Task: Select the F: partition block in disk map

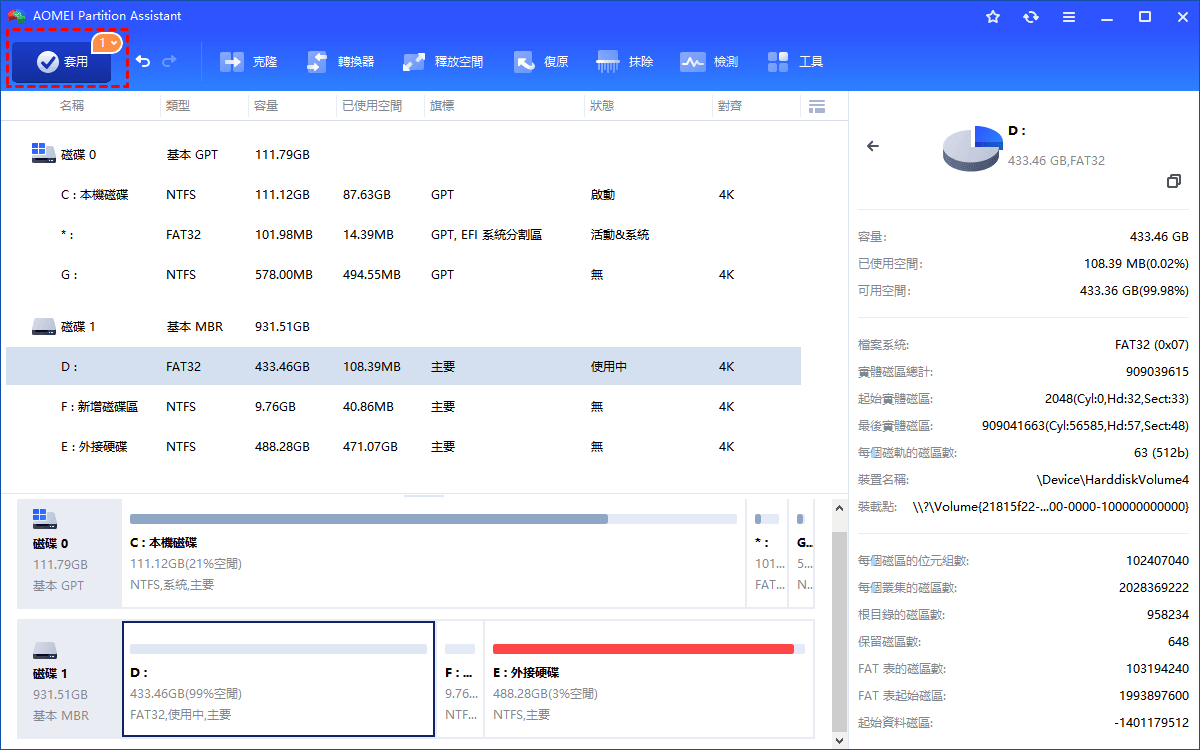Action: coord(460,679)
